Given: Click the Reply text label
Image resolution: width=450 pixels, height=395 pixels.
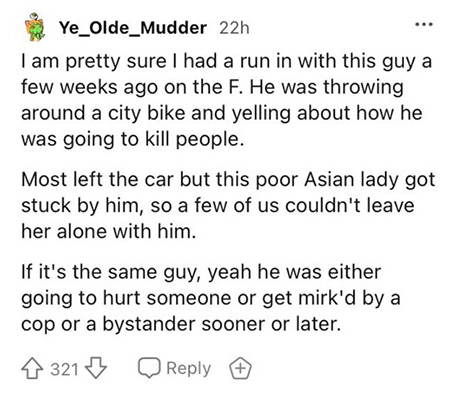Looking at the screenshot, I should point(189,369).
